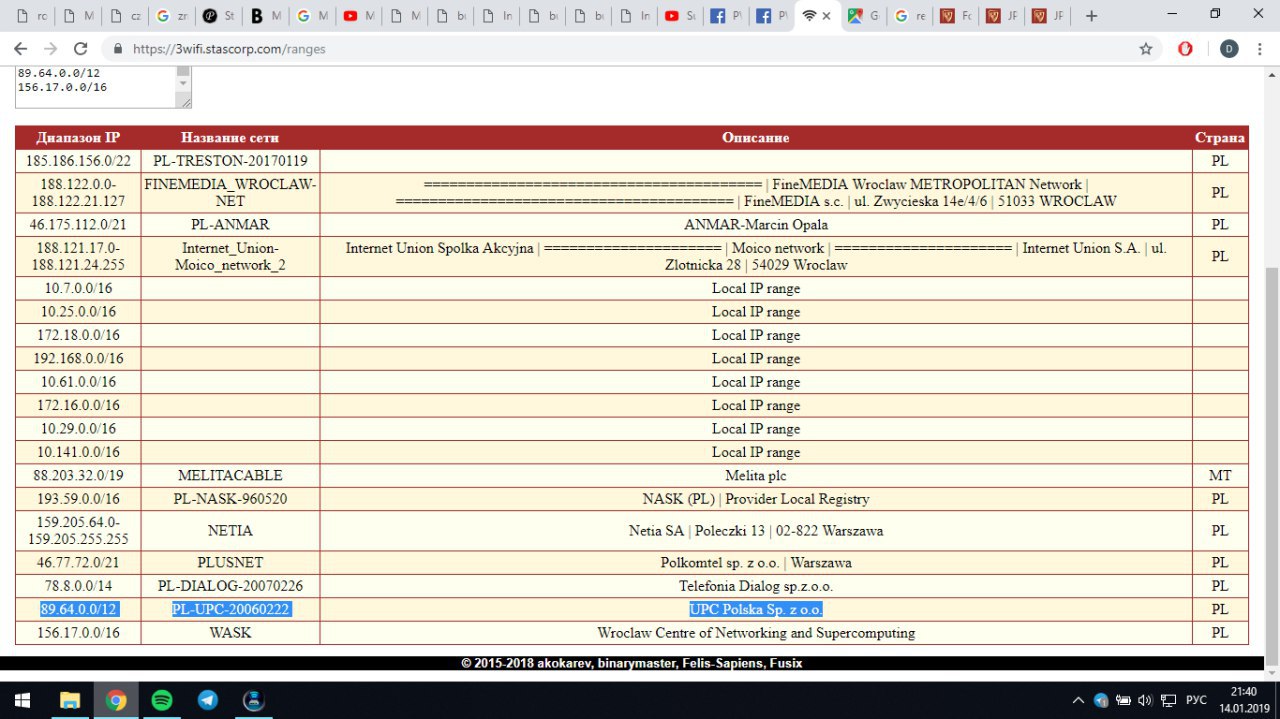Open the Windows Start menu
The height and width of the screenshot is (719, 1280).
pyautogui.click(x=22, y=700)
